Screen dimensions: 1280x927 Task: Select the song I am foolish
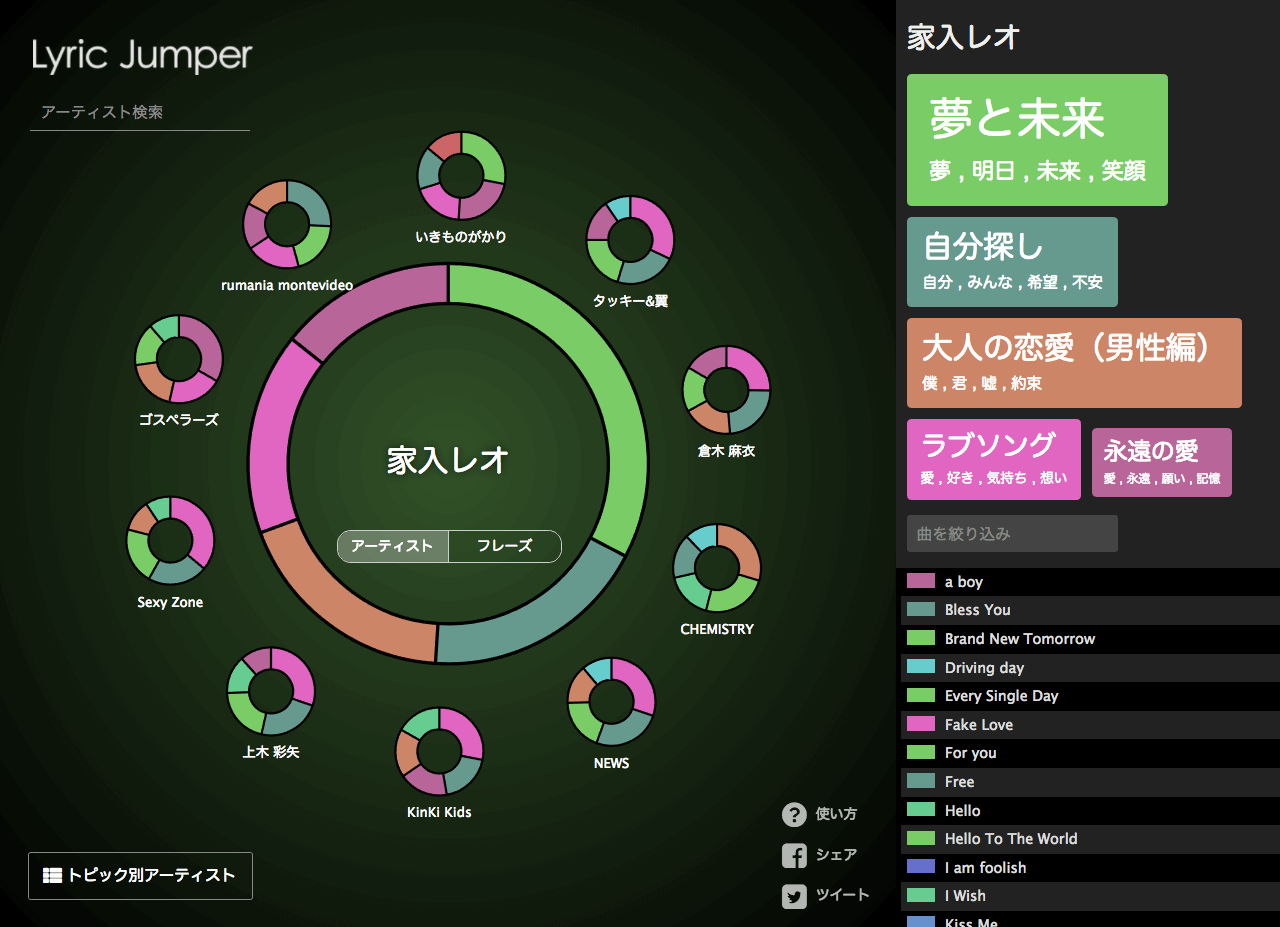pos(1088,868)
